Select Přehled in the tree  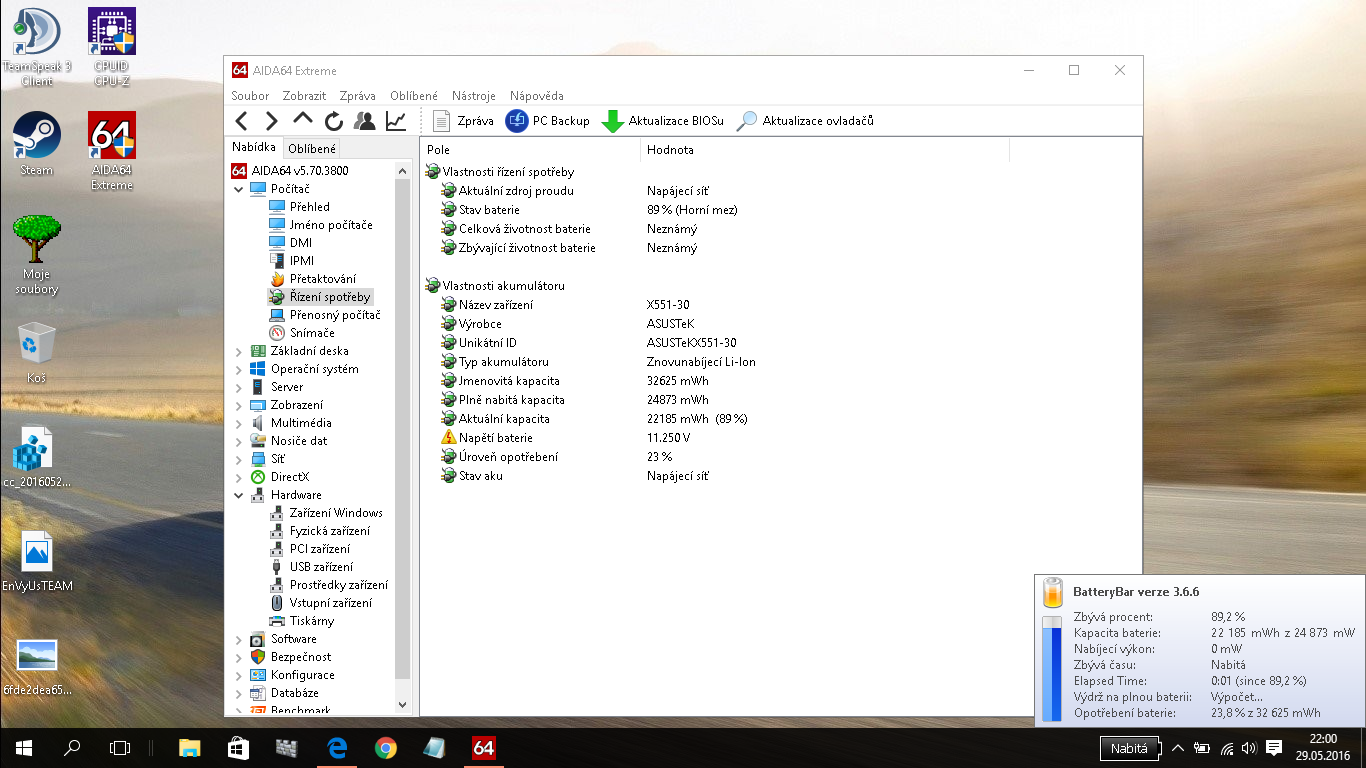pos(309,207)
